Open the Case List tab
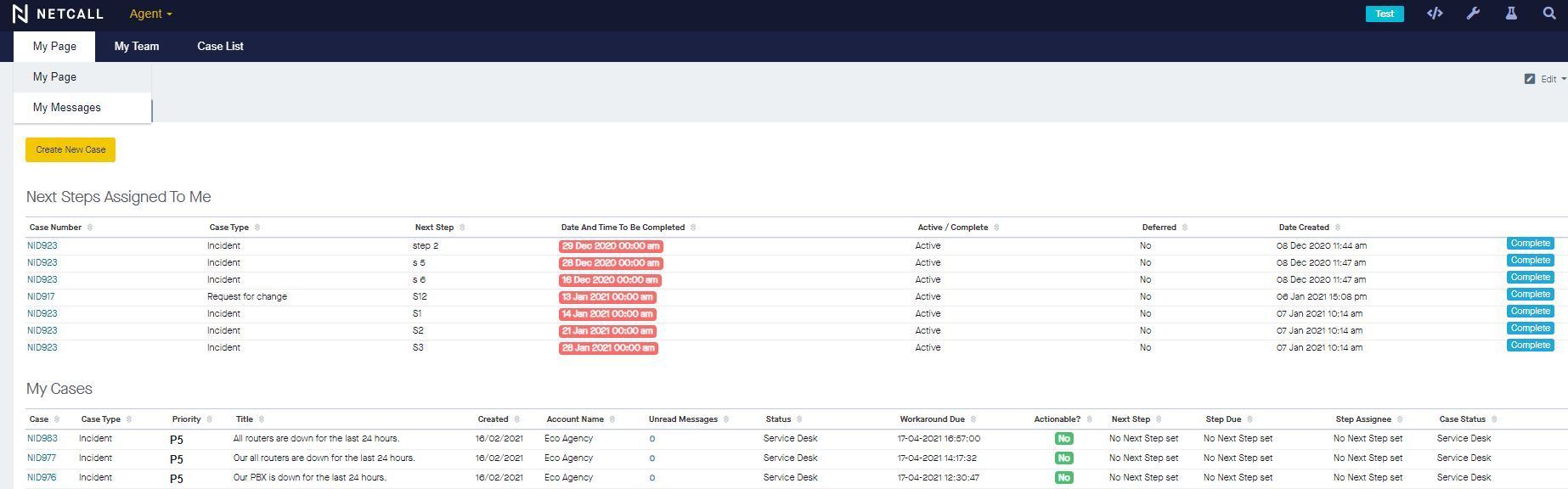1568x489 pixels. point(220,47)
